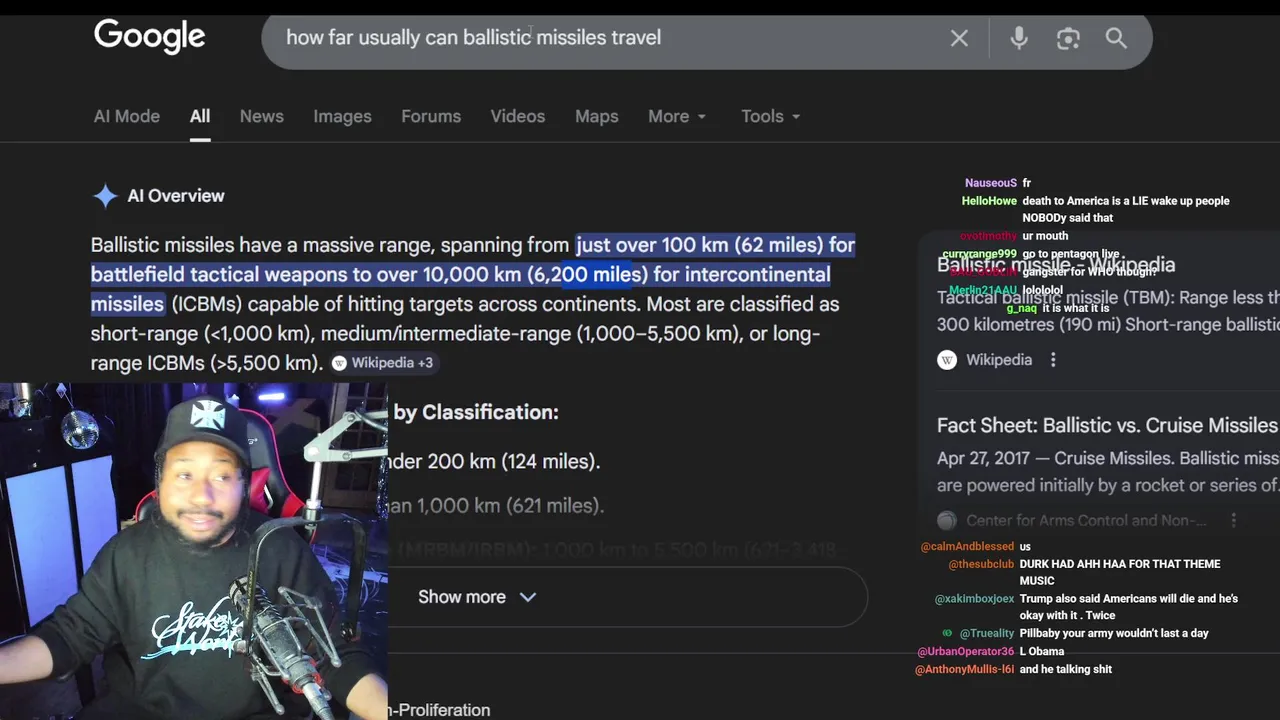
Task: Open the Videos tab
Action: [x=518, y=116]
